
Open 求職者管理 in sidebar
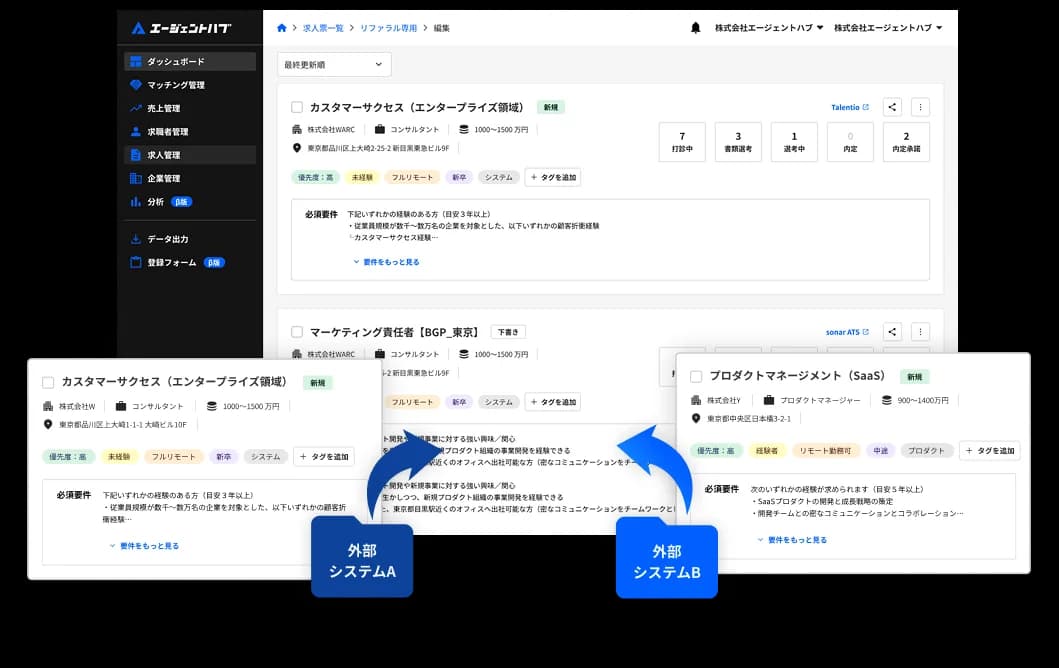(x=190, y=132)
